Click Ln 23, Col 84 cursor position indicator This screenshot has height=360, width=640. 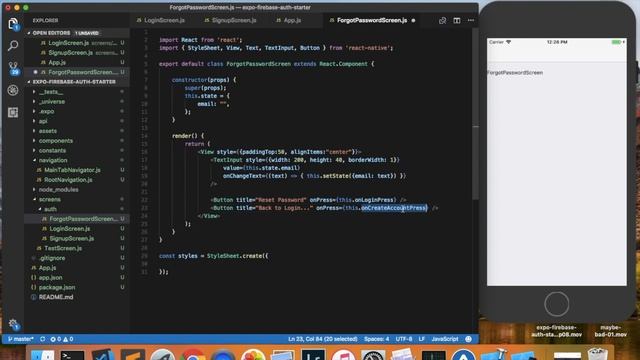click(x=323, y=339)
